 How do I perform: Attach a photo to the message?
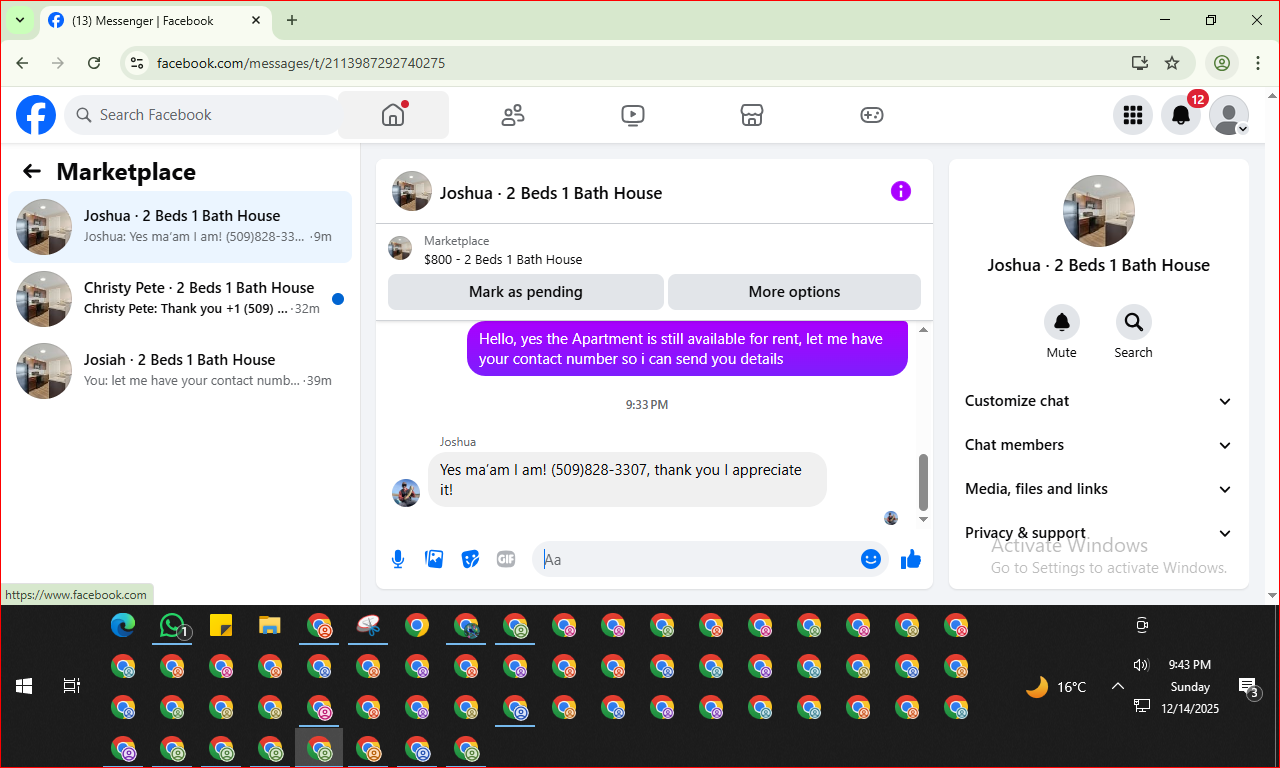tap(434, 559)
